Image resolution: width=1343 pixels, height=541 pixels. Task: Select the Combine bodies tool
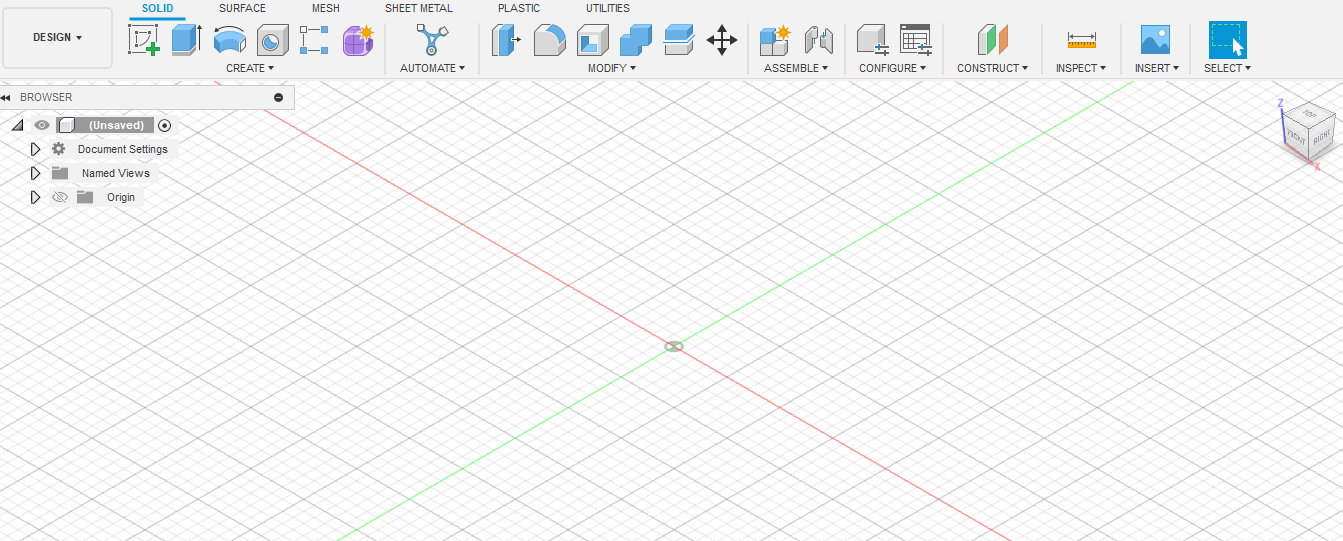(635, 40)
